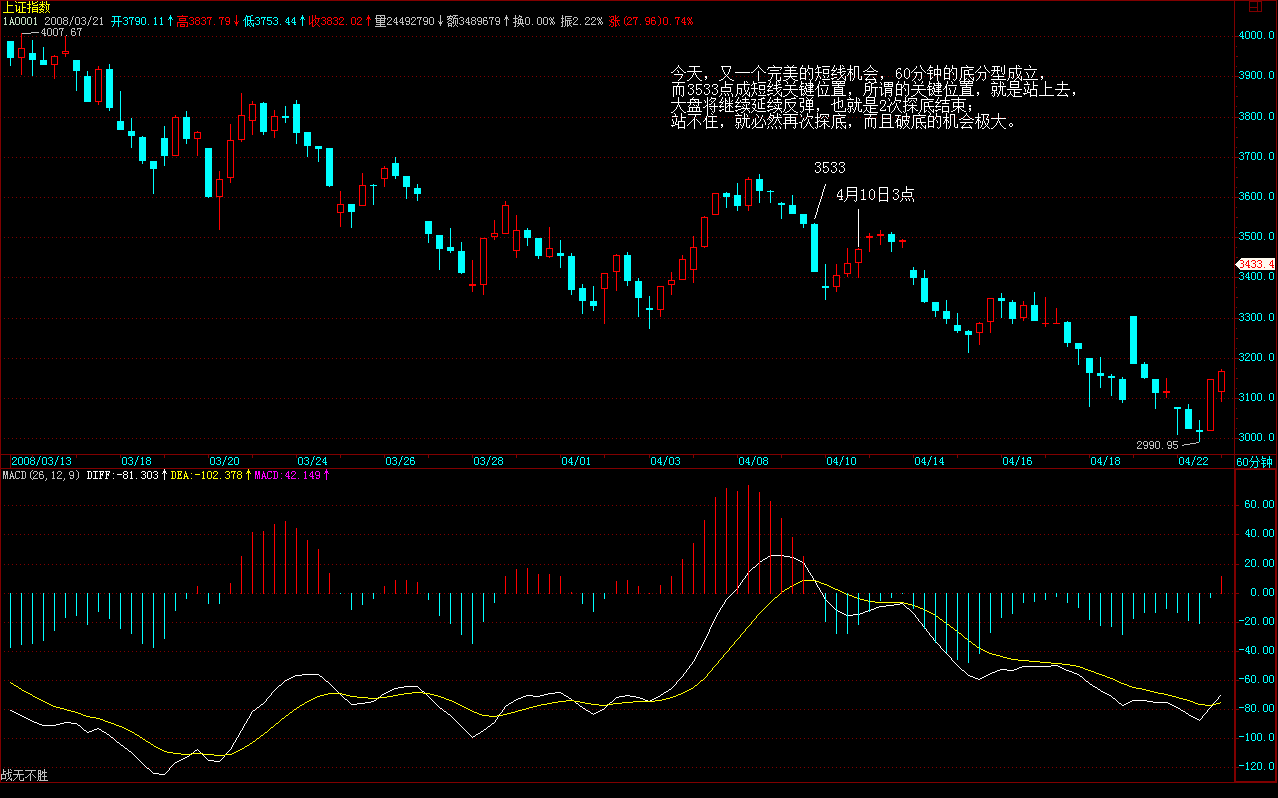The width and height of the screenshot is (1278, 798).
Task: Click the 涨(27.98)0.74% change readout
Action: tap(651, 21)
